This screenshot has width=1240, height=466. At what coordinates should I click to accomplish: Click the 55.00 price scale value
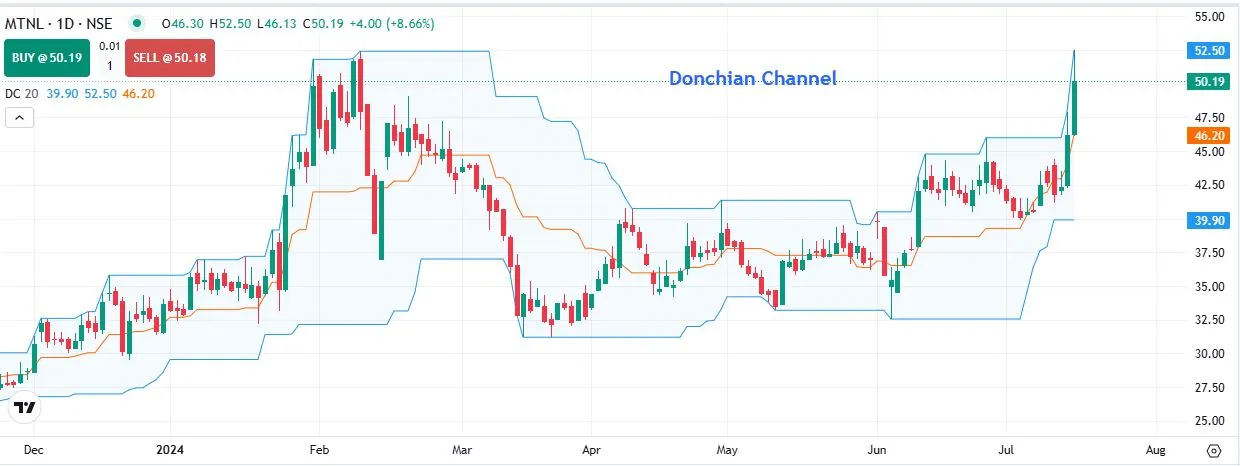(1210, 17)
